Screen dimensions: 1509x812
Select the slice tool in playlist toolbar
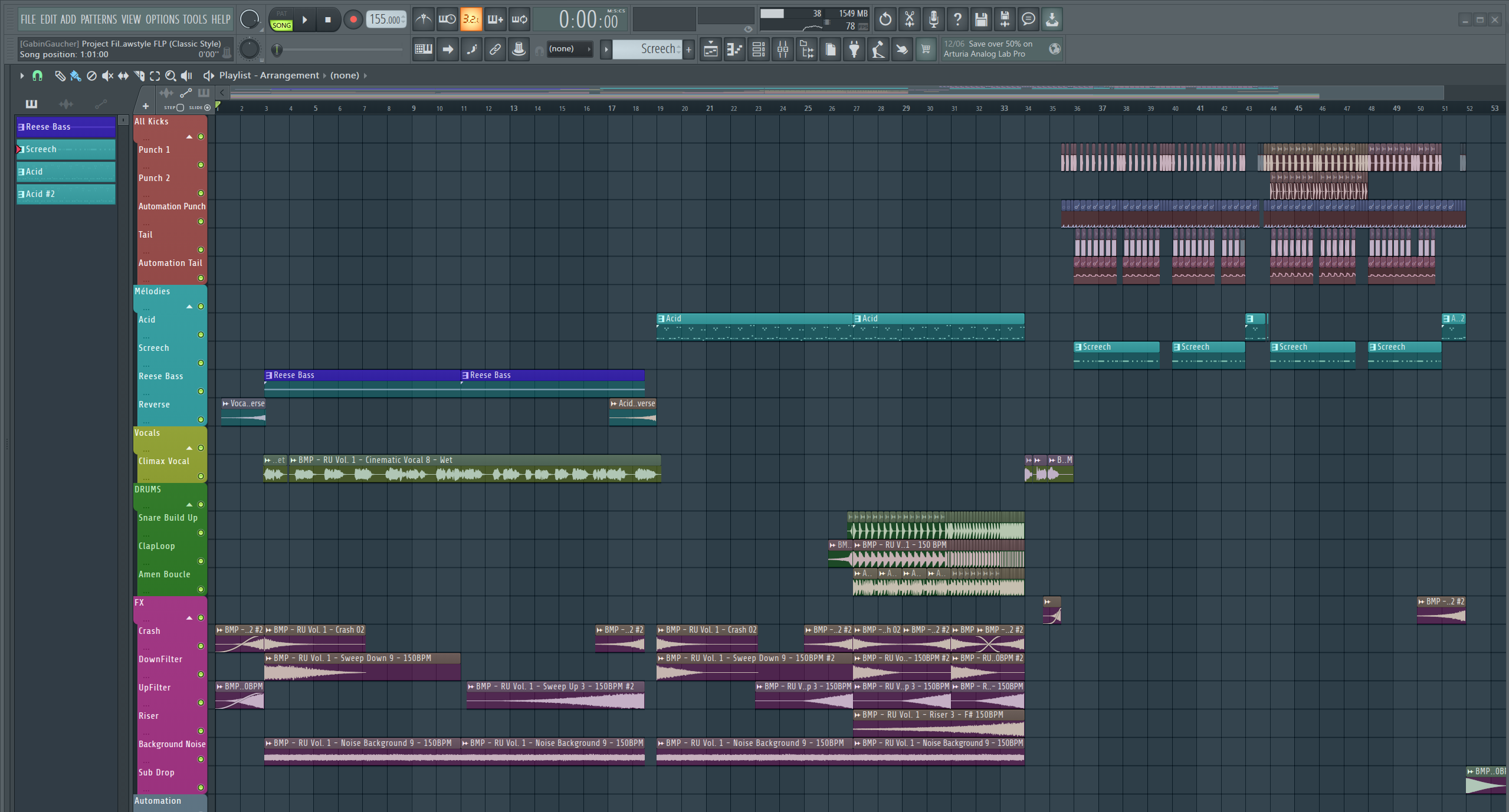(x=139, y=75)
